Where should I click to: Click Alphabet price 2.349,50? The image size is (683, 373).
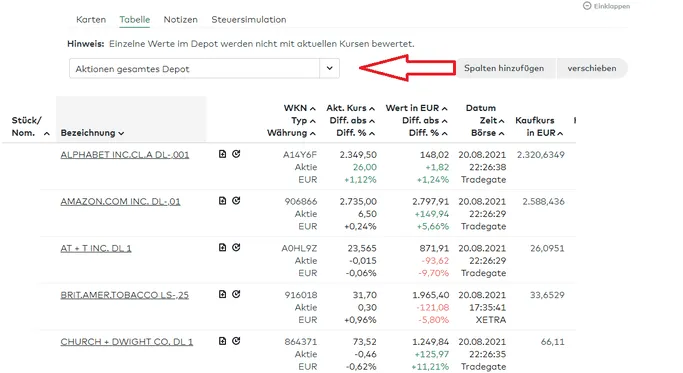click(x=358, y=155)
